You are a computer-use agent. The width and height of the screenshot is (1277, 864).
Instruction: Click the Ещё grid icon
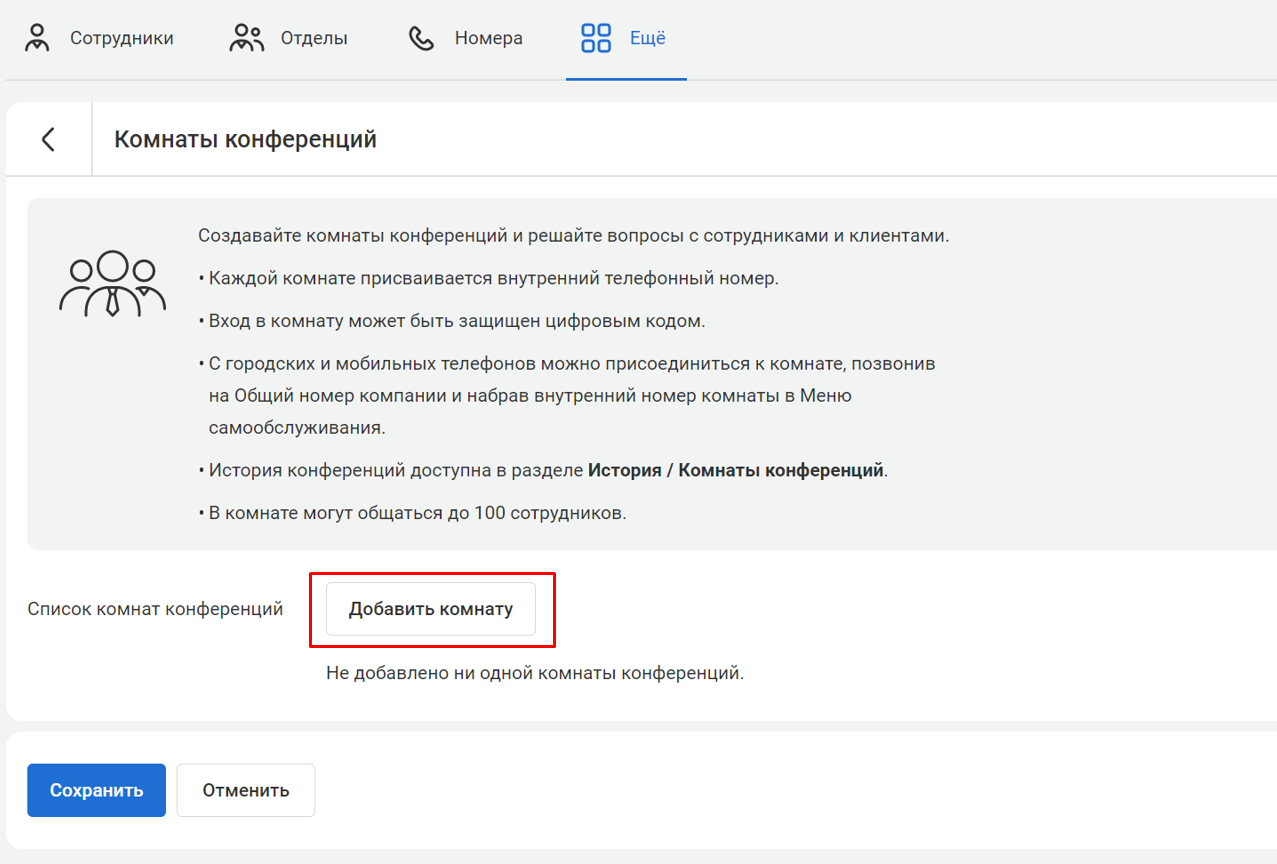pos(596,39)
